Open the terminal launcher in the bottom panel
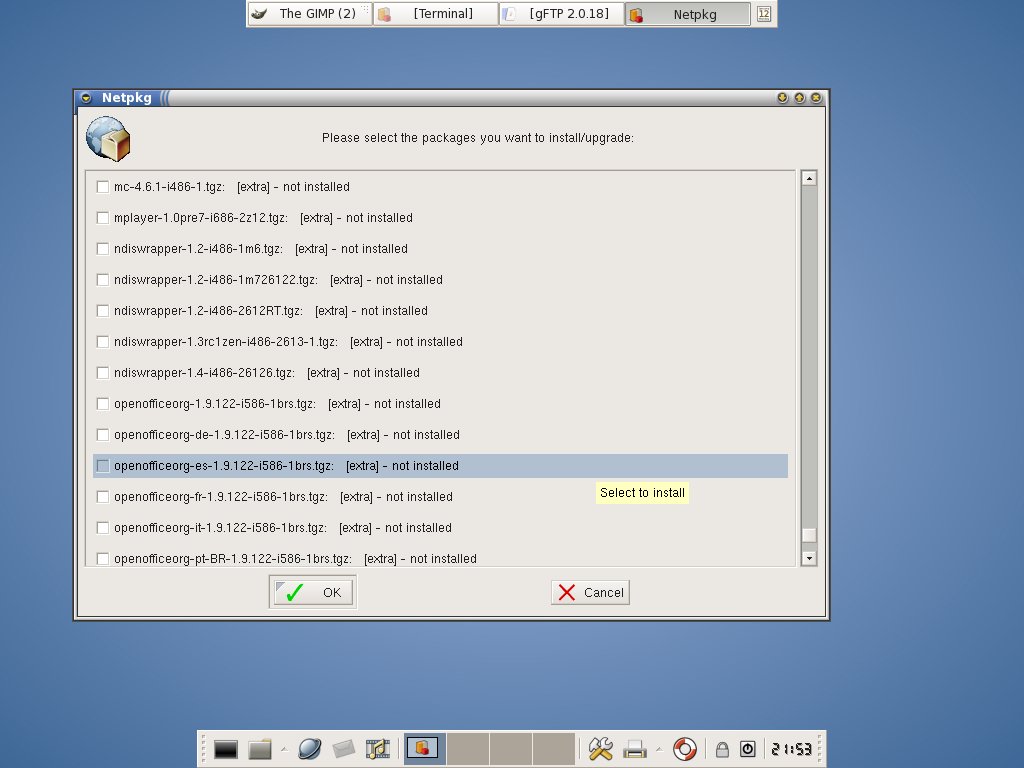This screenshot has height=768, width=1024. point(226,749)
